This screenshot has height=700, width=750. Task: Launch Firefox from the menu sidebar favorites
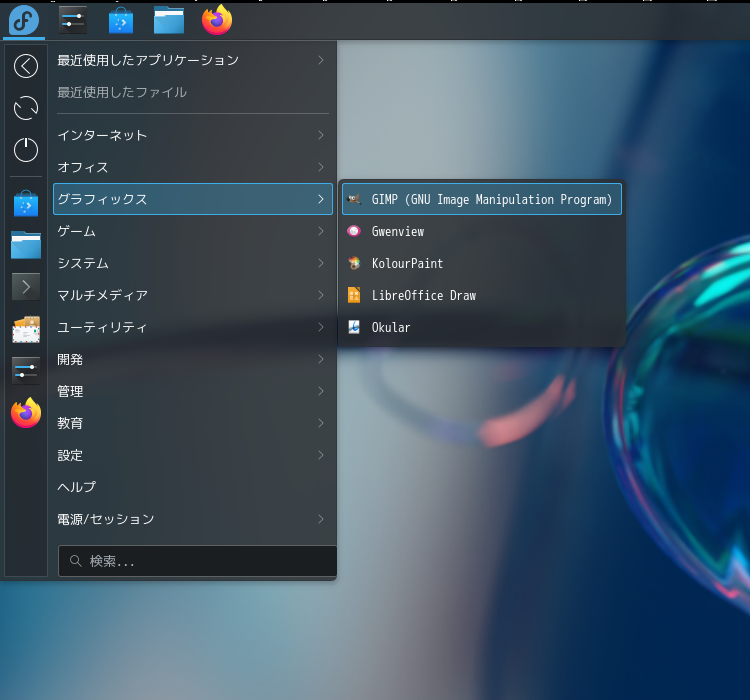pyautogui.click(x=26, y=413)
